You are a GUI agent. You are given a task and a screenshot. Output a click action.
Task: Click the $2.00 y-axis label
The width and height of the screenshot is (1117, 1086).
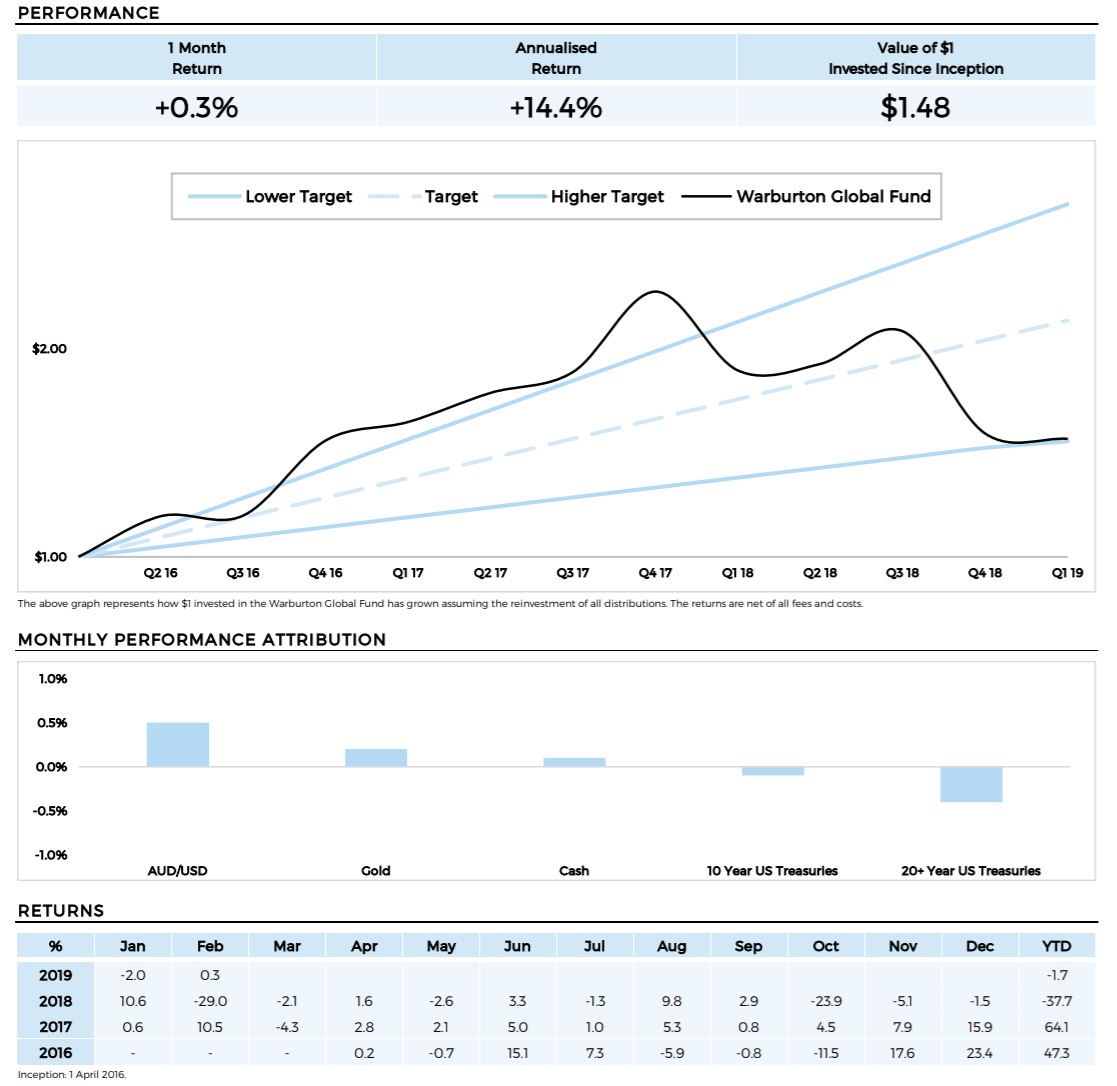[49, 348]
